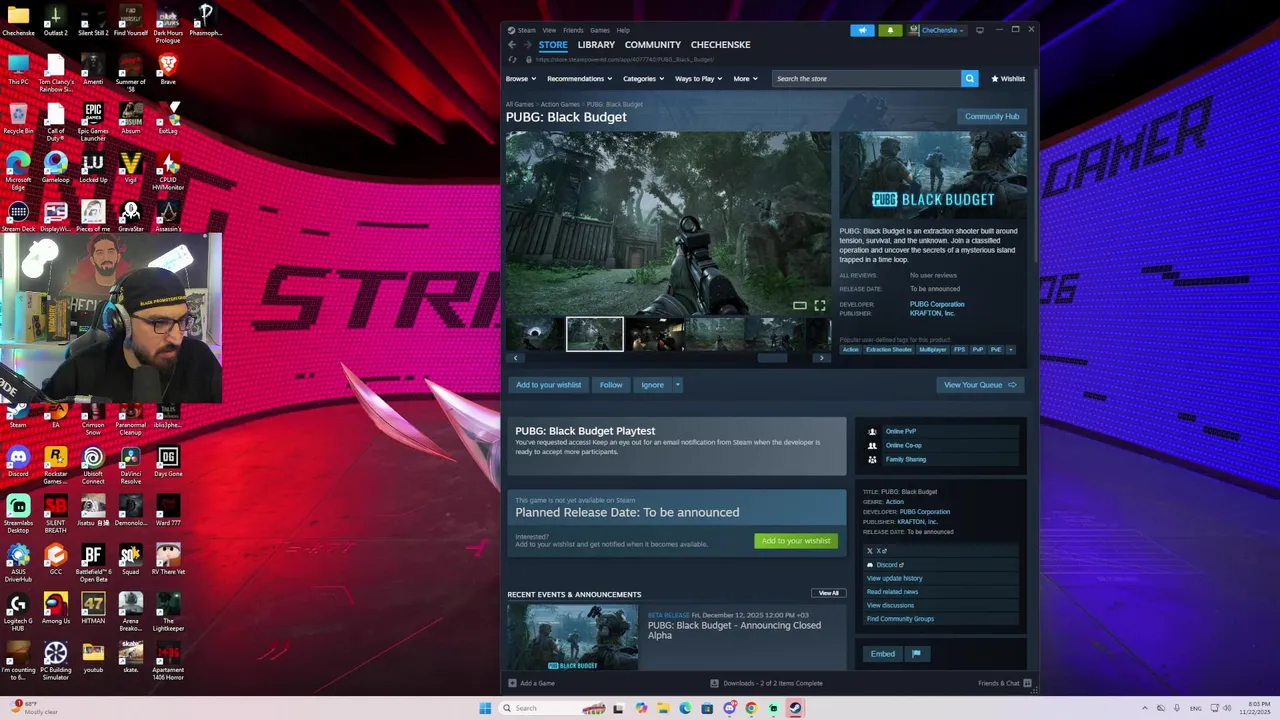The width and height of the screenshot is (1280, 720).
Task: Expand the More store menu dropdown
Action: [745, 78]
